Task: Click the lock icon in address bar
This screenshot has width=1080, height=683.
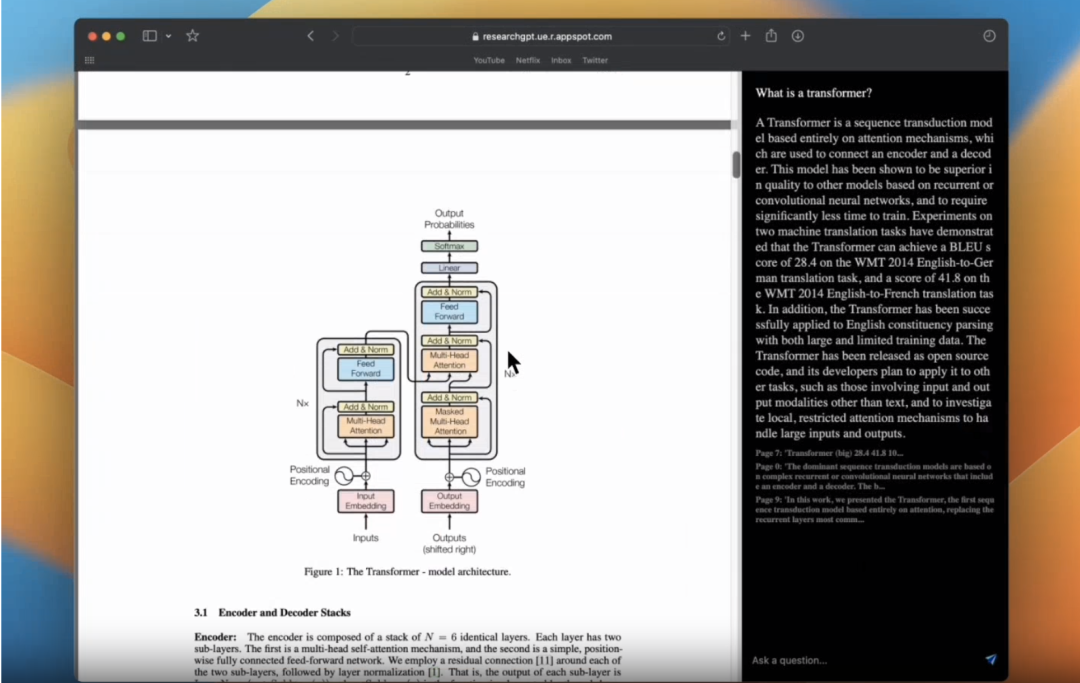Action: [475, 36]
